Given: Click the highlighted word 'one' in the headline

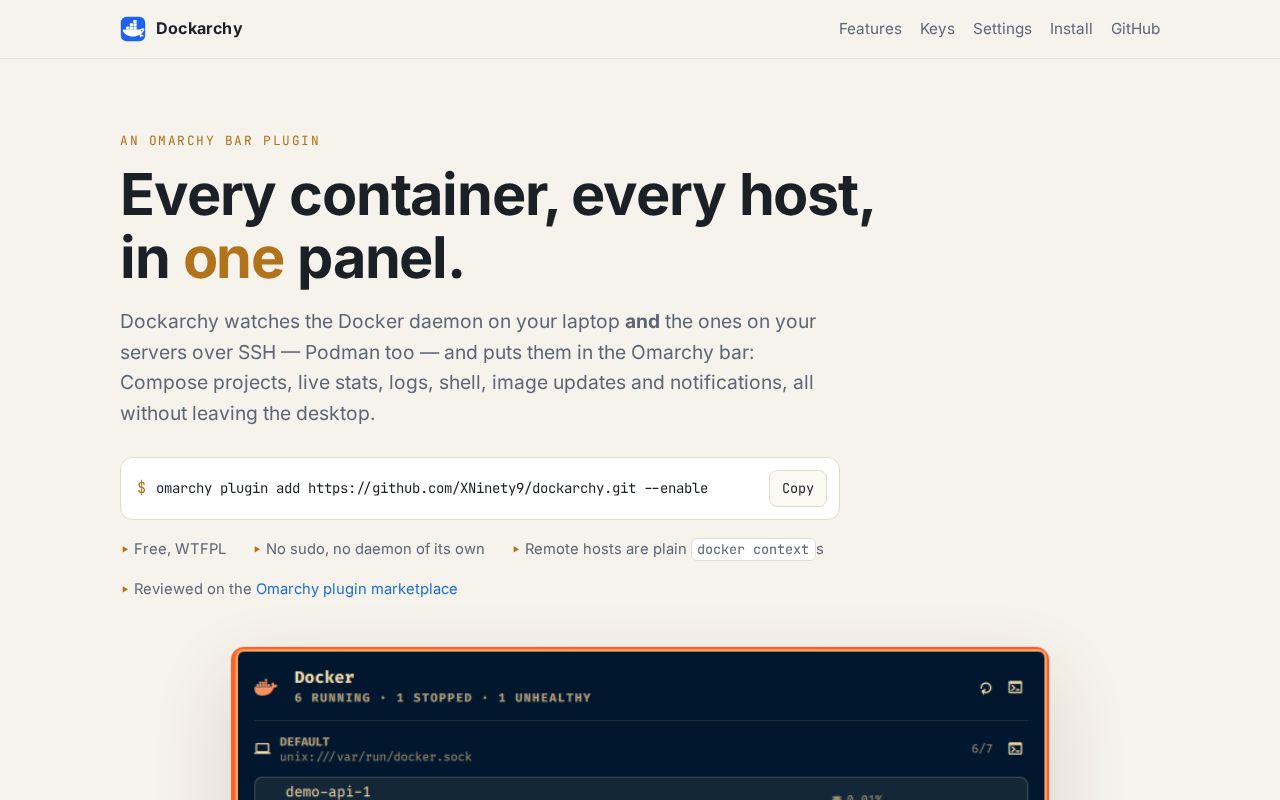Looking at the screenshot, I should click(234, 257).
